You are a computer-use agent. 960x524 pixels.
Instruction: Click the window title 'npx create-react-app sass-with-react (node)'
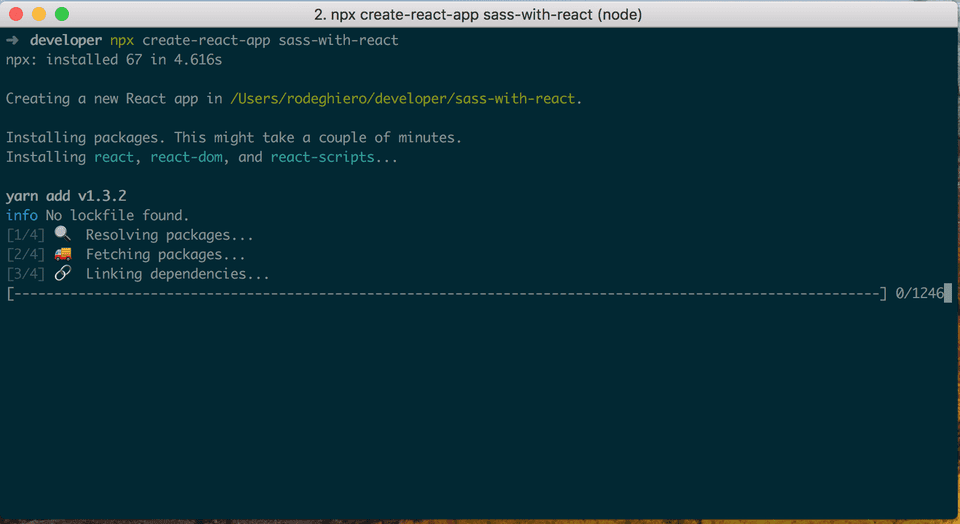point(478,14)
